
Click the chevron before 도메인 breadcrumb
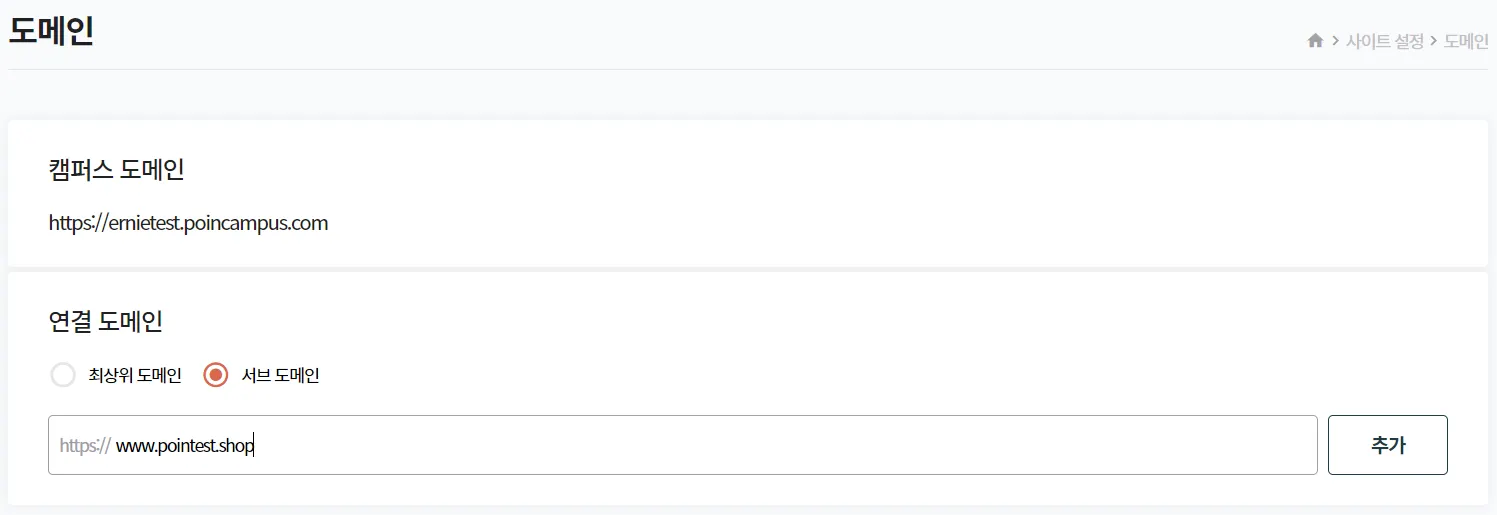coord(1434,41)
